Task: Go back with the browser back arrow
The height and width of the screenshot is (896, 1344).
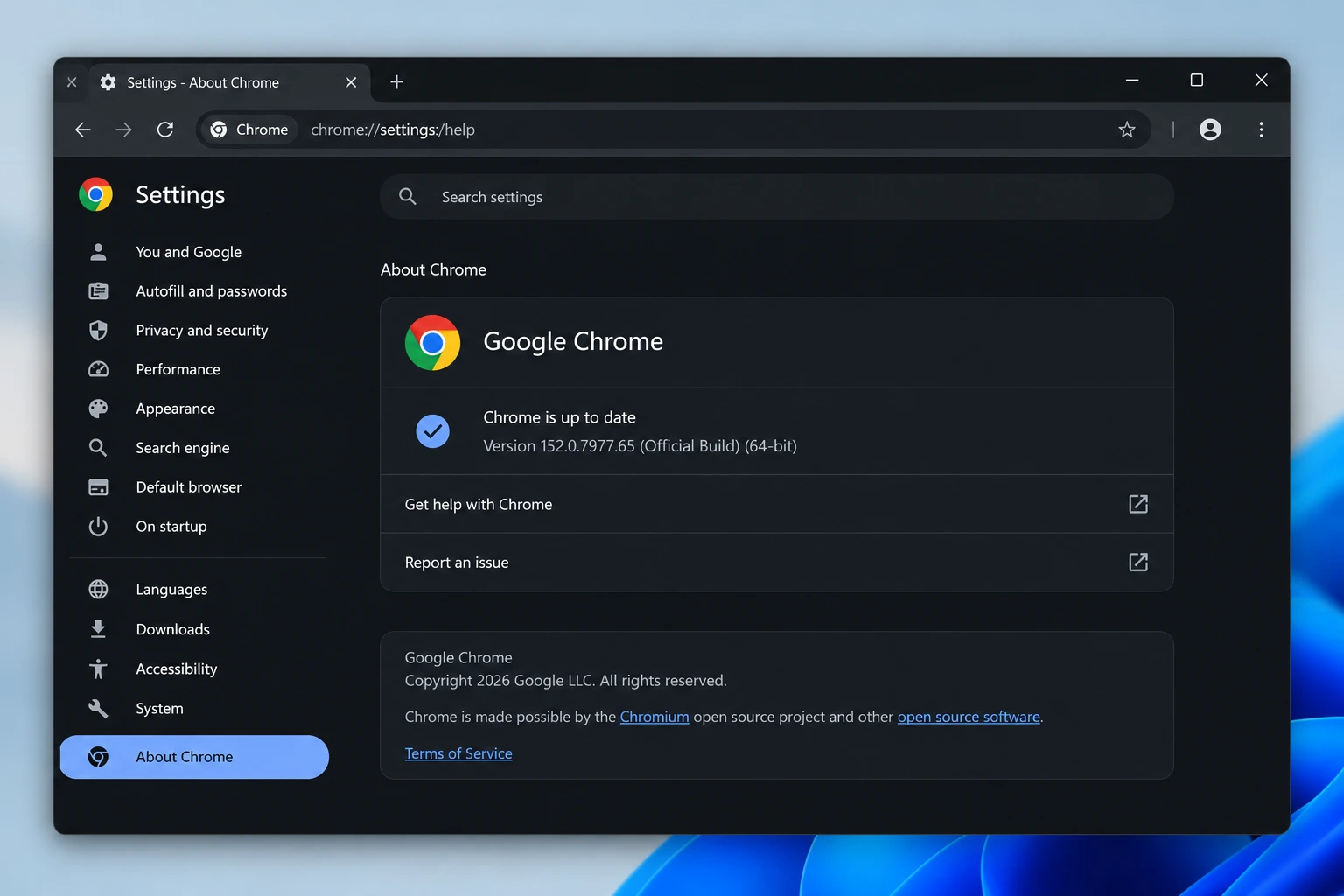Action: coord(83,129)
